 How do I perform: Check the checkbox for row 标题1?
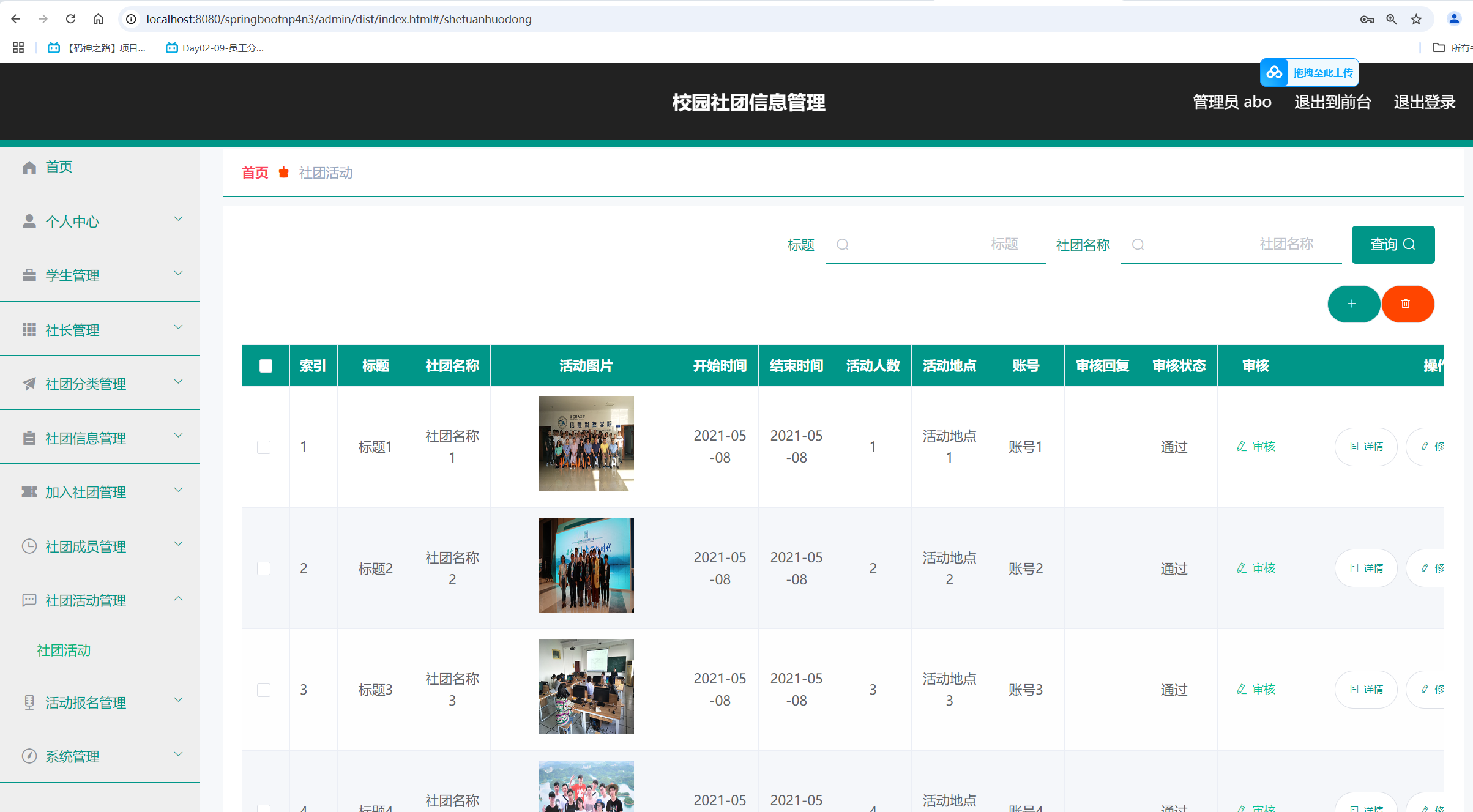coord(264,447)
